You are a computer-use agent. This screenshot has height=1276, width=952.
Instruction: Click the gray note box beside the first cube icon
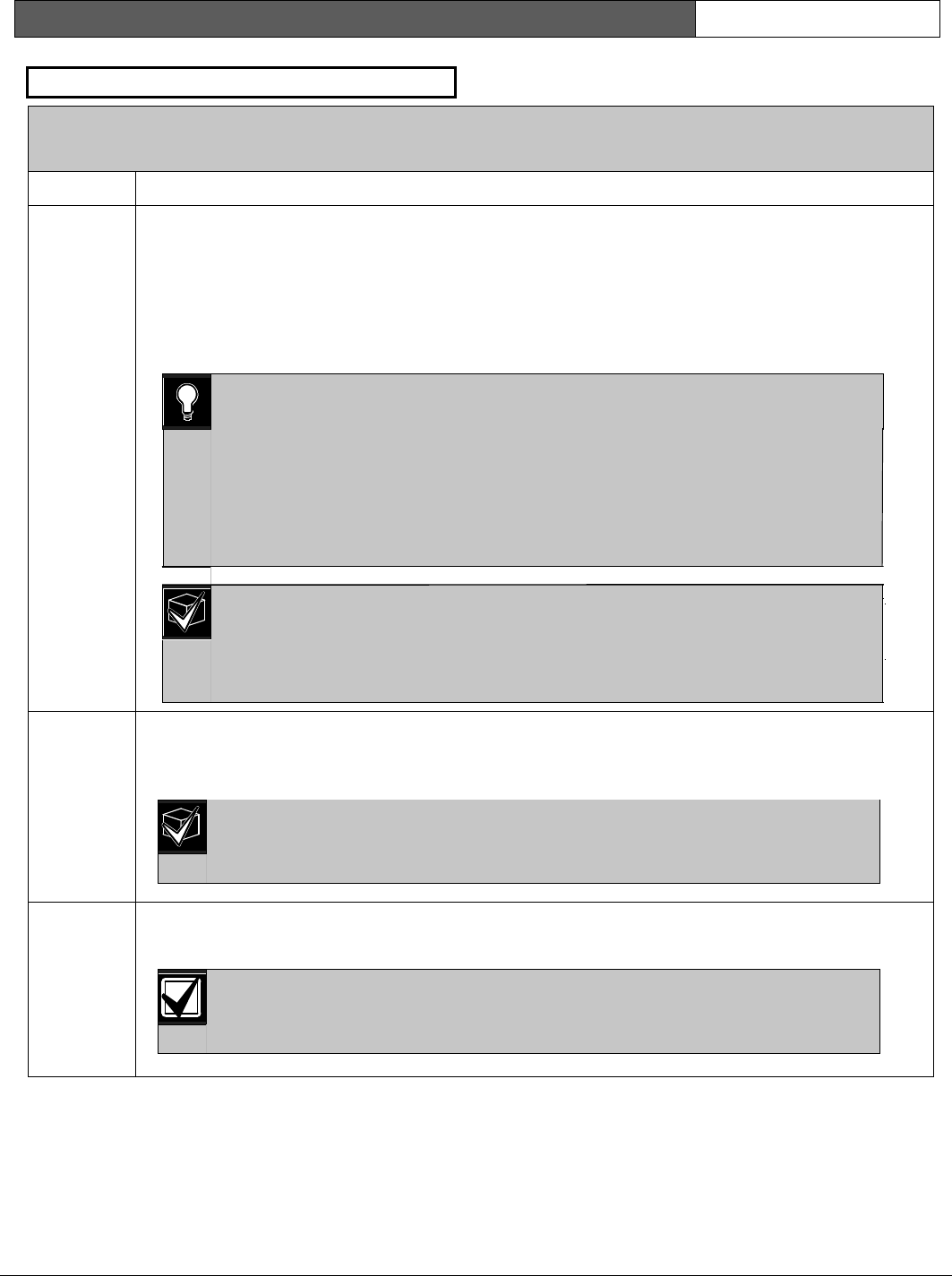pos(547,644)
